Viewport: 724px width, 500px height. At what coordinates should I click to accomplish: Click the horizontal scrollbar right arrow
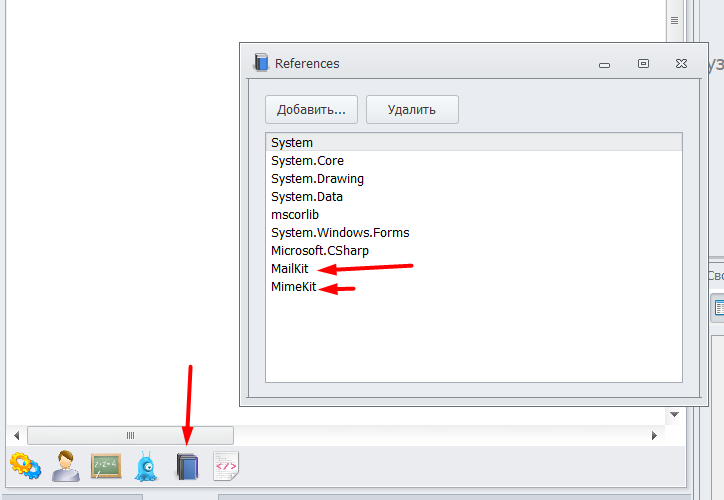[654, 435]
